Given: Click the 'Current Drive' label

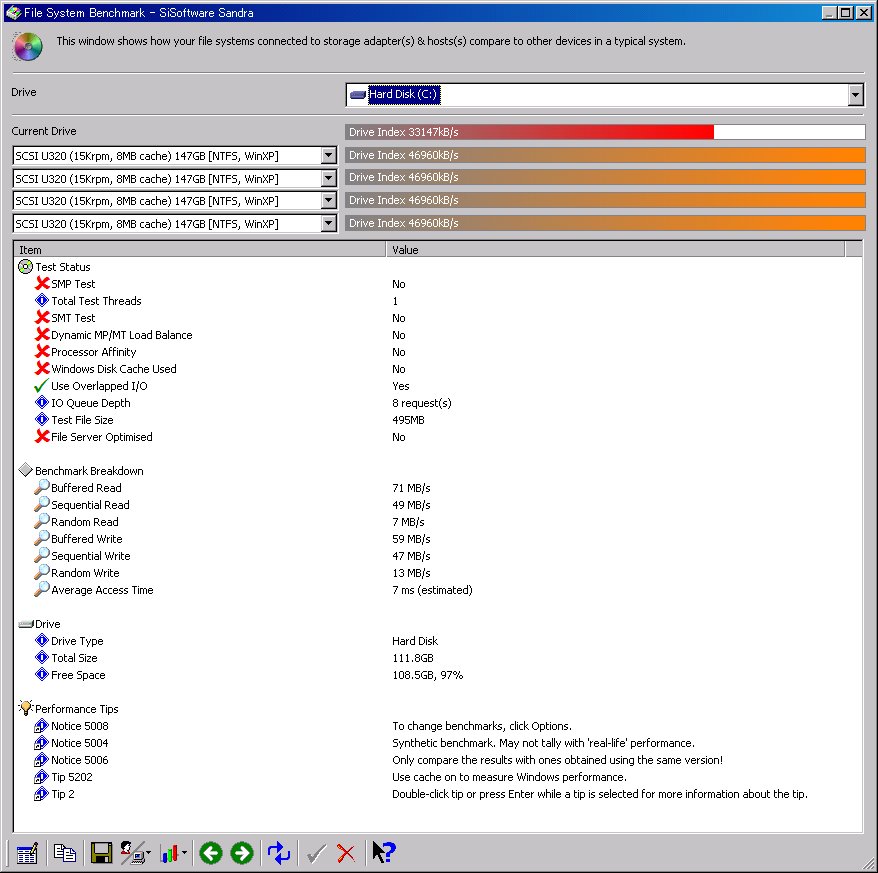Looking at the screenshot, I should [x=44, y=131].
